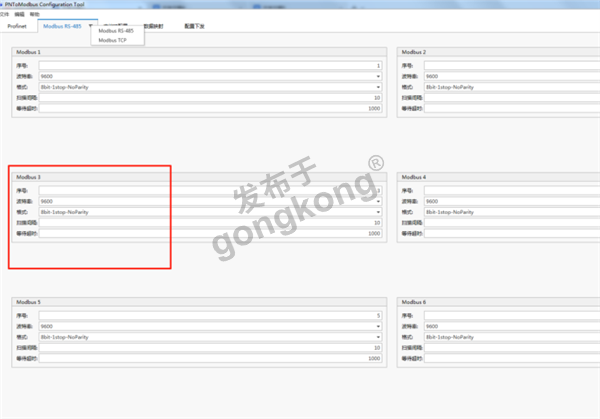This screenshot has width=600, height=419.
Task: Open the Modbus 6 baud rate 9600 combo box
Action: (x=512, y=326)
